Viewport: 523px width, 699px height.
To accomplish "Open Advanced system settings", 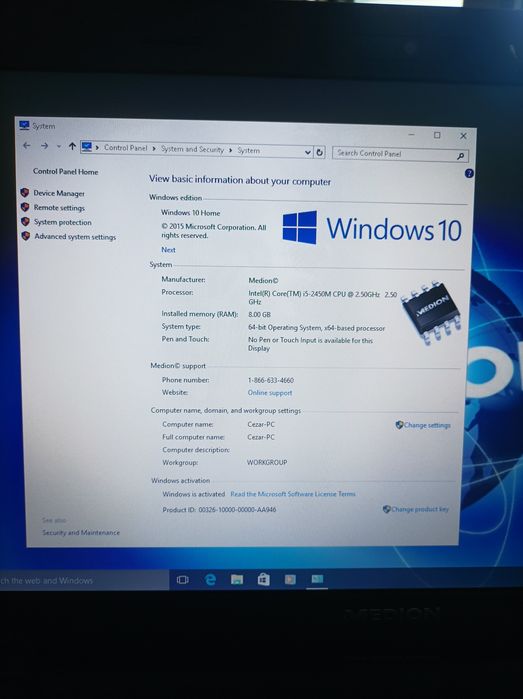I will 75,237.
